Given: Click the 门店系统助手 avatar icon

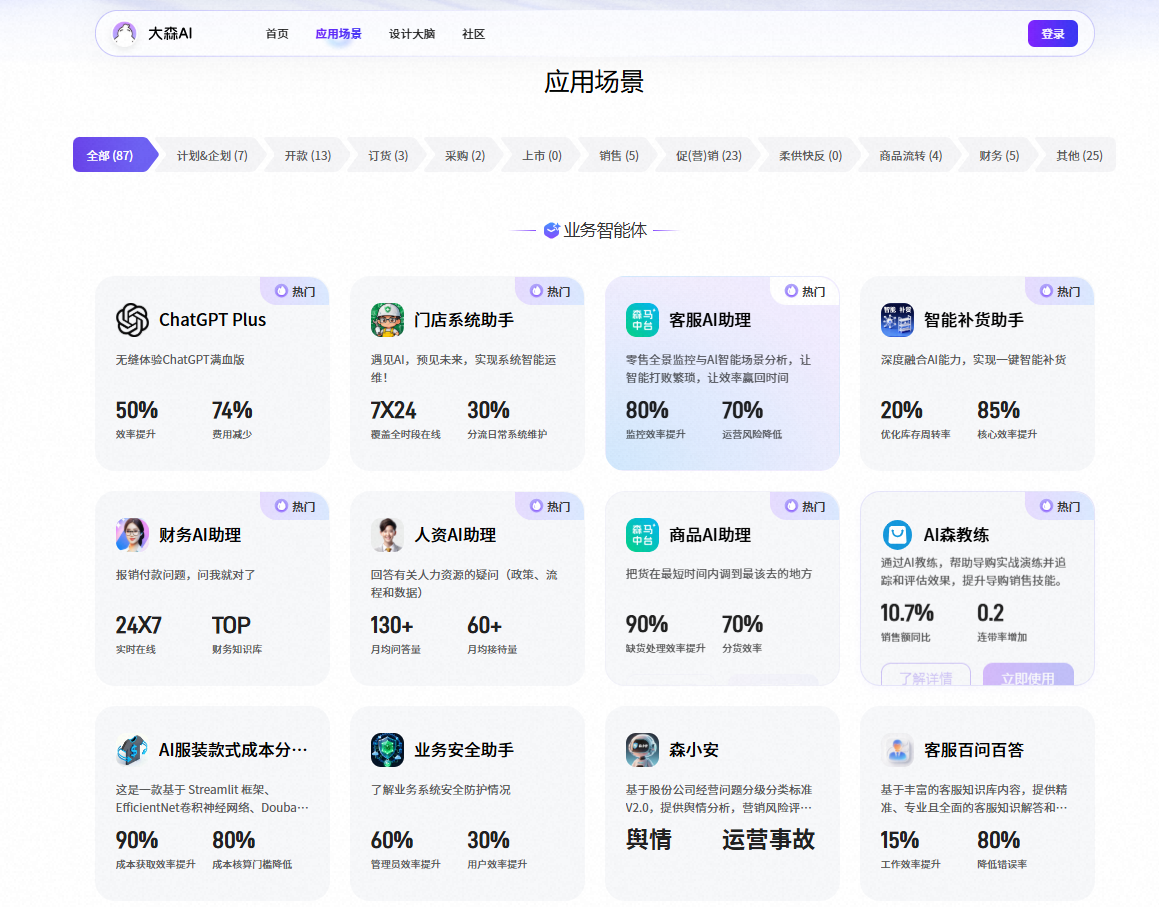Looking at the screenshot, I should [x=387, y=320].
